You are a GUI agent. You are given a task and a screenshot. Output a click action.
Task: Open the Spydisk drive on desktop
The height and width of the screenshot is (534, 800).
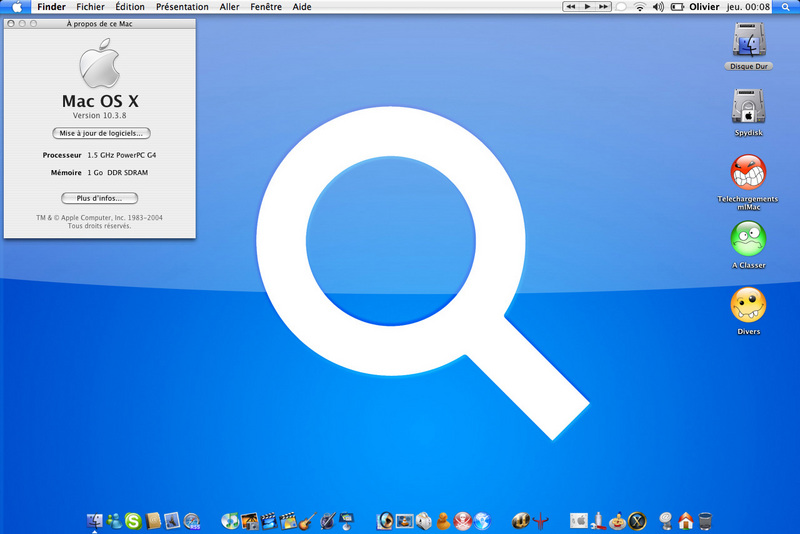point(749,106)
